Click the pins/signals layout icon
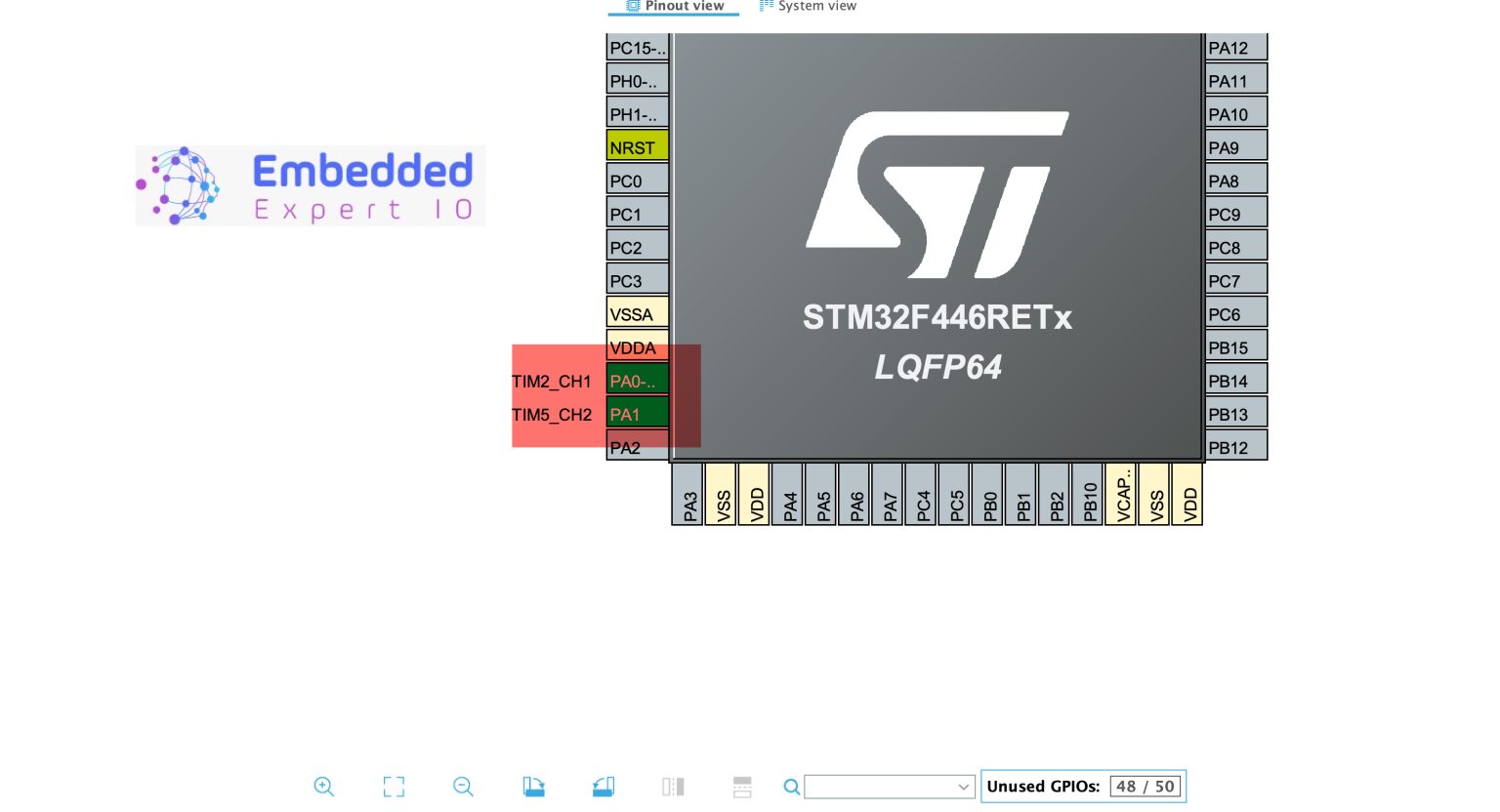This screenshot has height=812, width=1500. [742, 787]
